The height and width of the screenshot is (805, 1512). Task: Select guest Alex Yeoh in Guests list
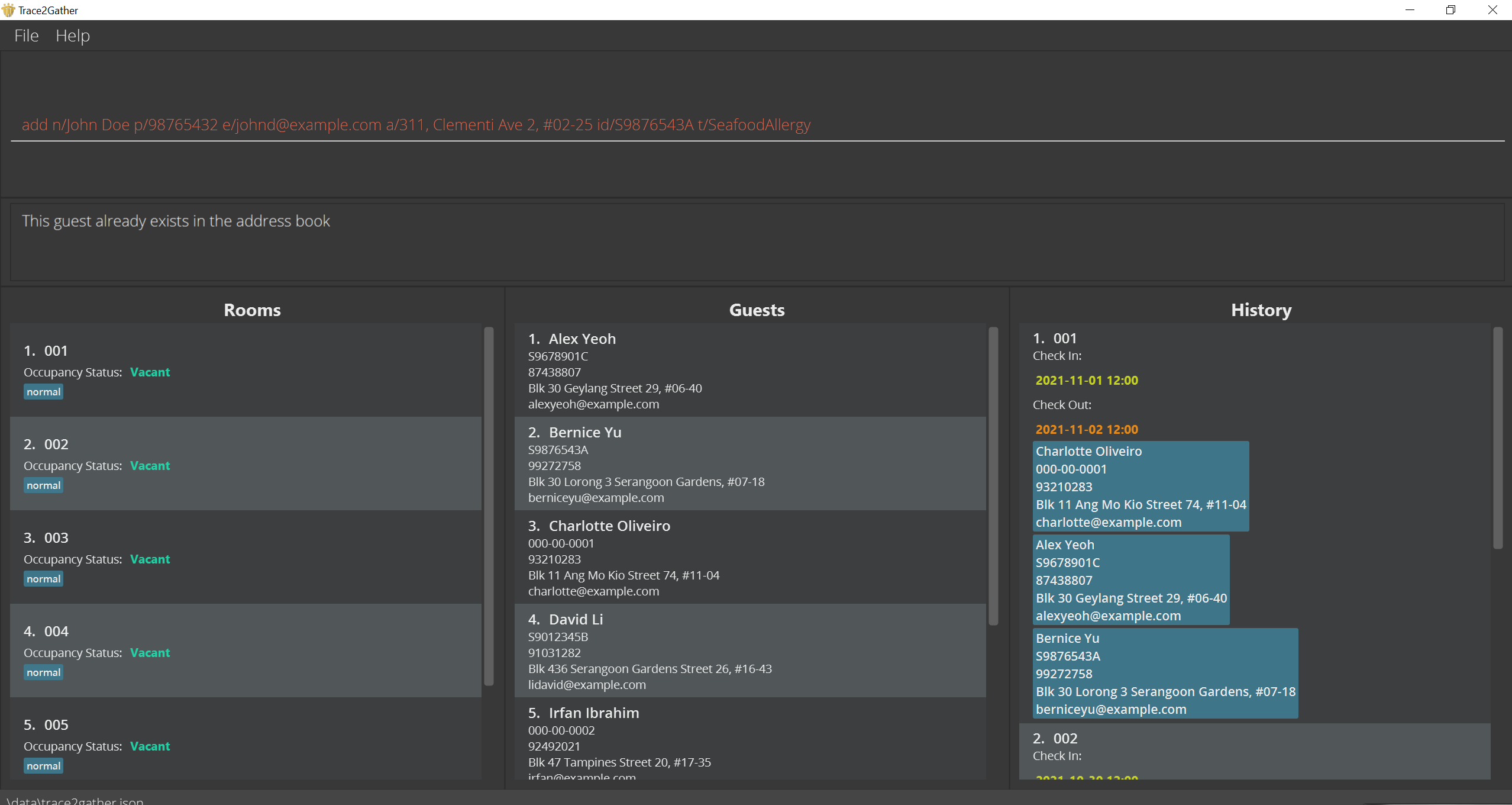click(x=749, y=370)
